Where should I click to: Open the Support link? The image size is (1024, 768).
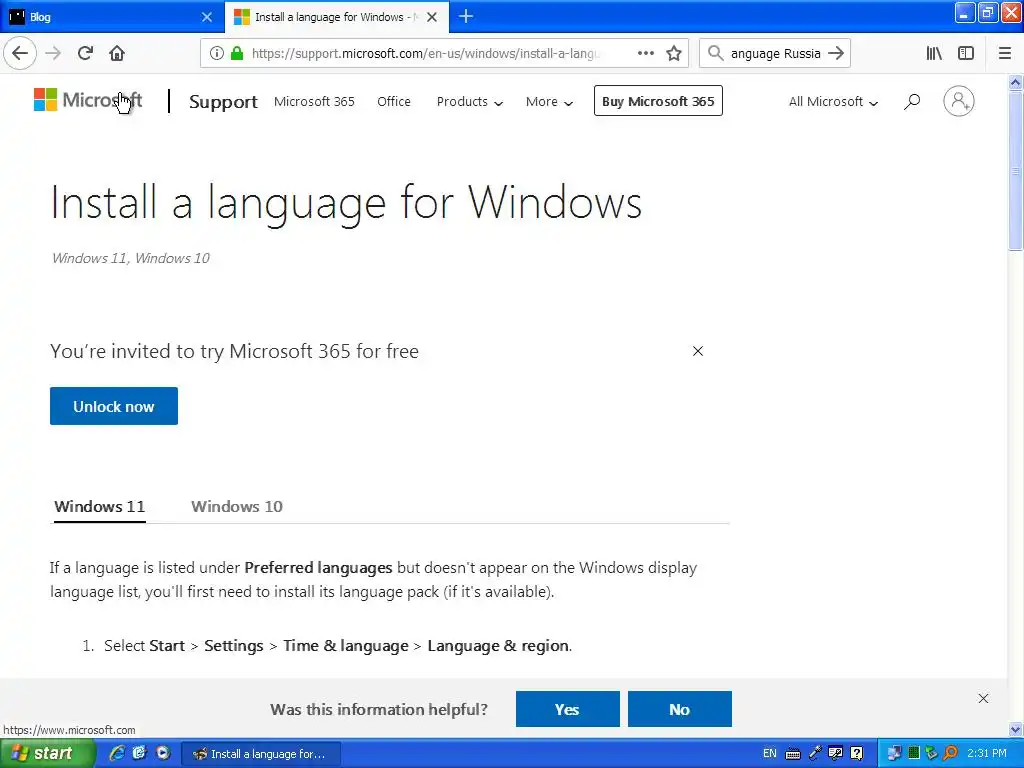(x=223, y=102)
